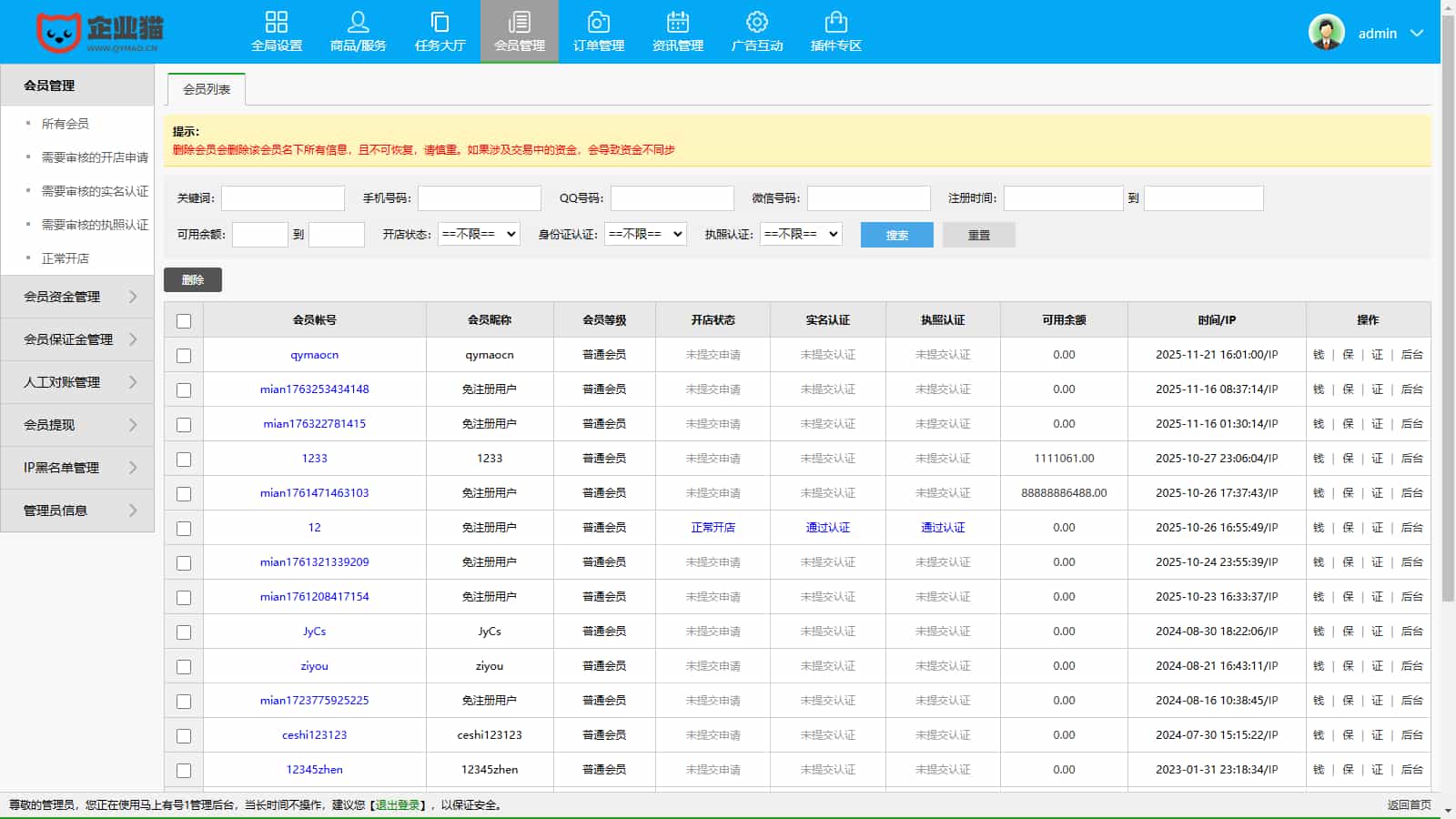Click the 广告互动 gear icon
1456x819 pixels.
click(x=756, y=22)
